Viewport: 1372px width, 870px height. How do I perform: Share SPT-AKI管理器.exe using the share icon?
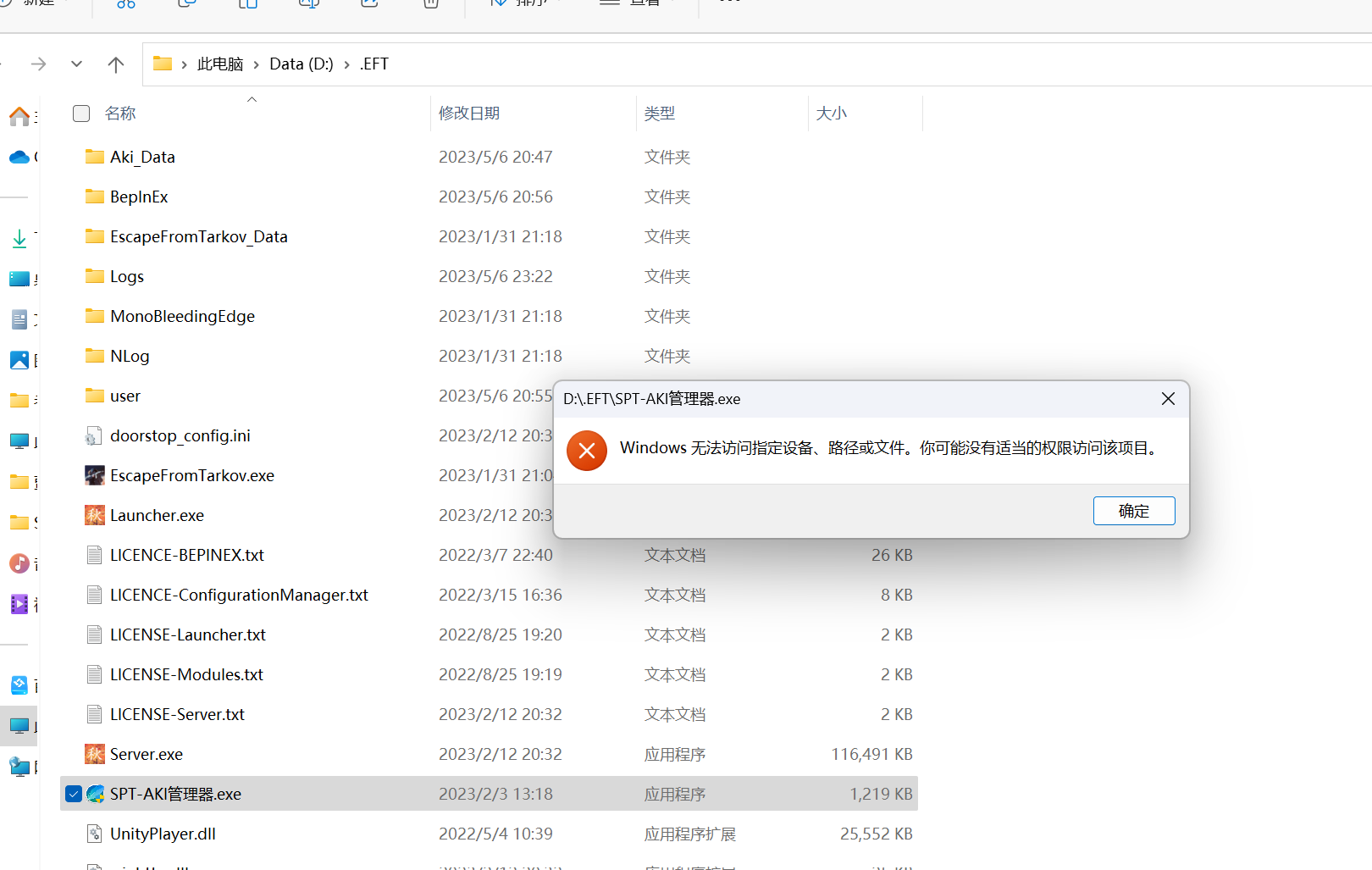click(369, 3)
